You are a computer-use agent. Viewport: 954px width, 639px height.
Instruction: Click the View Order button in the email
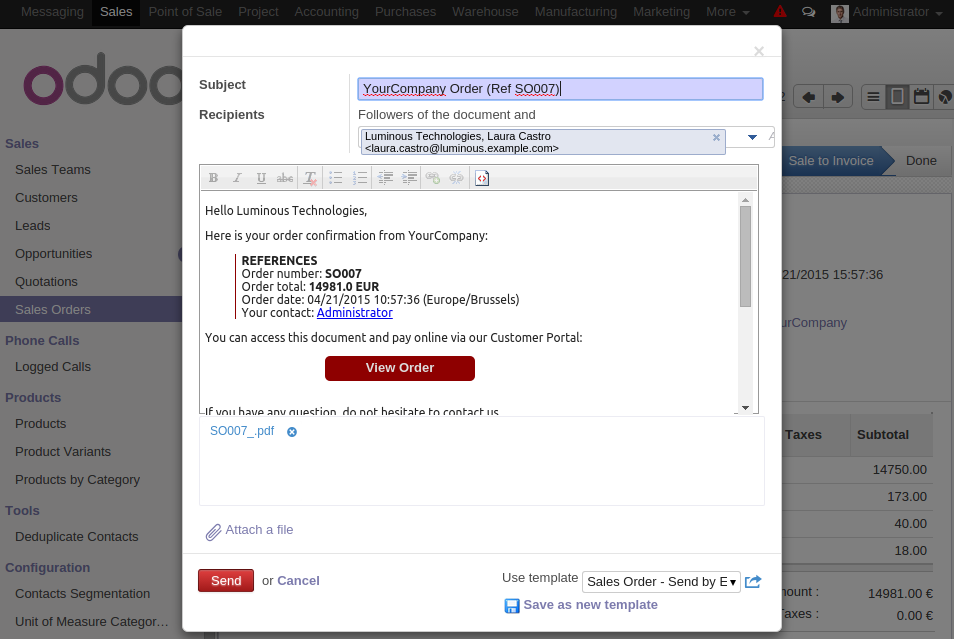tap(400, 368)
